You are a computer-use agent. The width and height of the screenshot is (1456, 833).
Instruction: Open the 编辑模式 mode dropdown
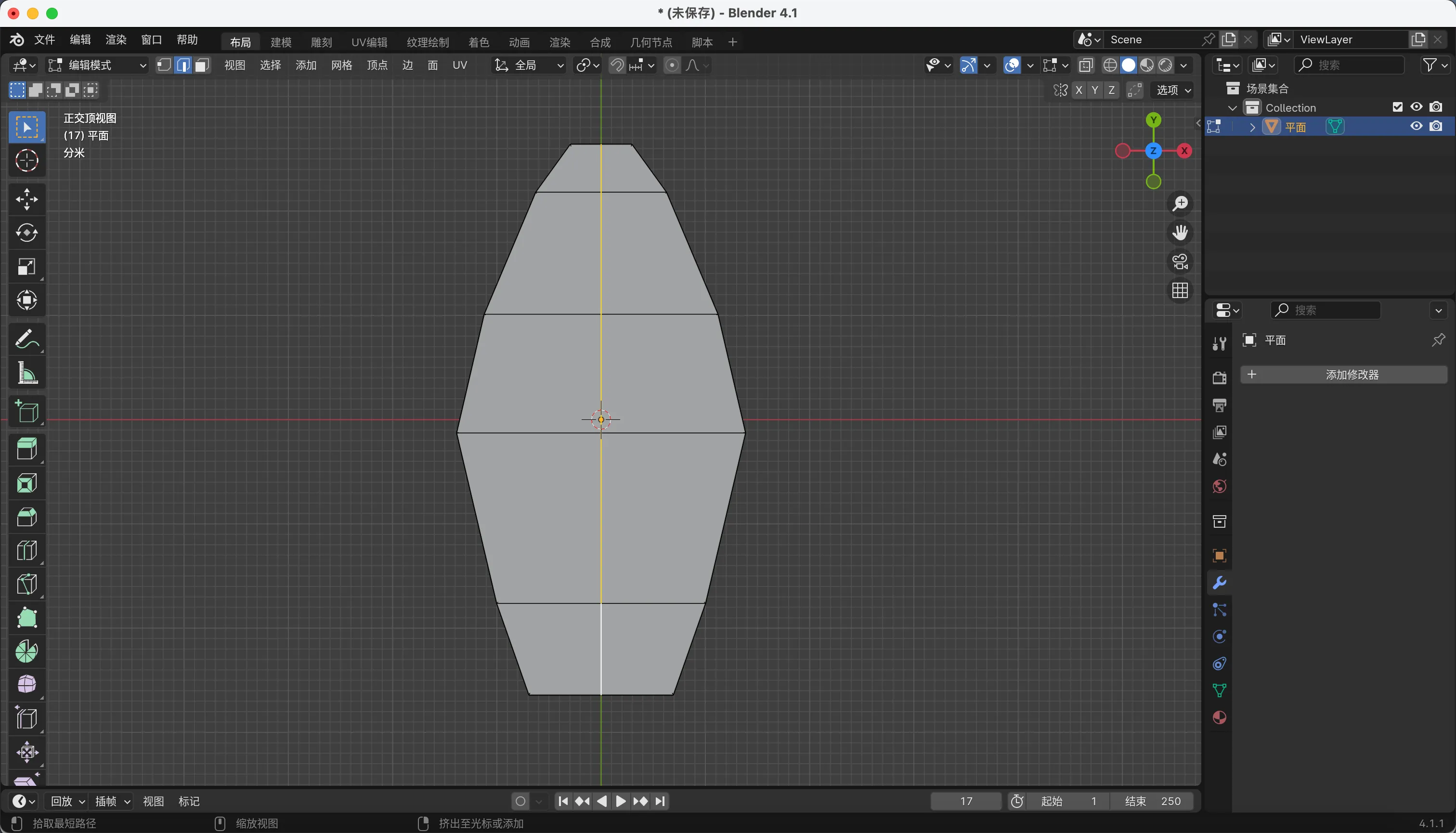pos(97,65)
